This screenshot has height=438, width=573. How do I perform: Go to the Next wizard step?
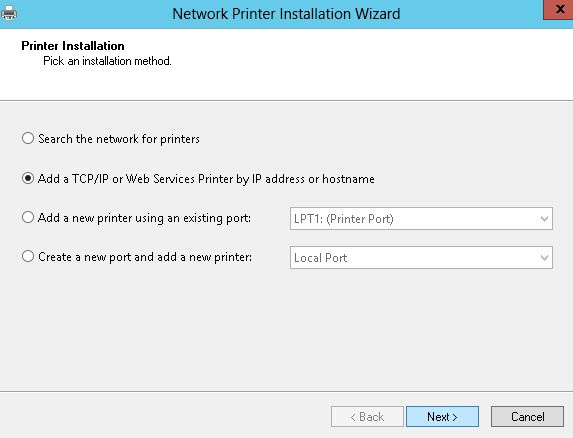click(x=442, y=416)
